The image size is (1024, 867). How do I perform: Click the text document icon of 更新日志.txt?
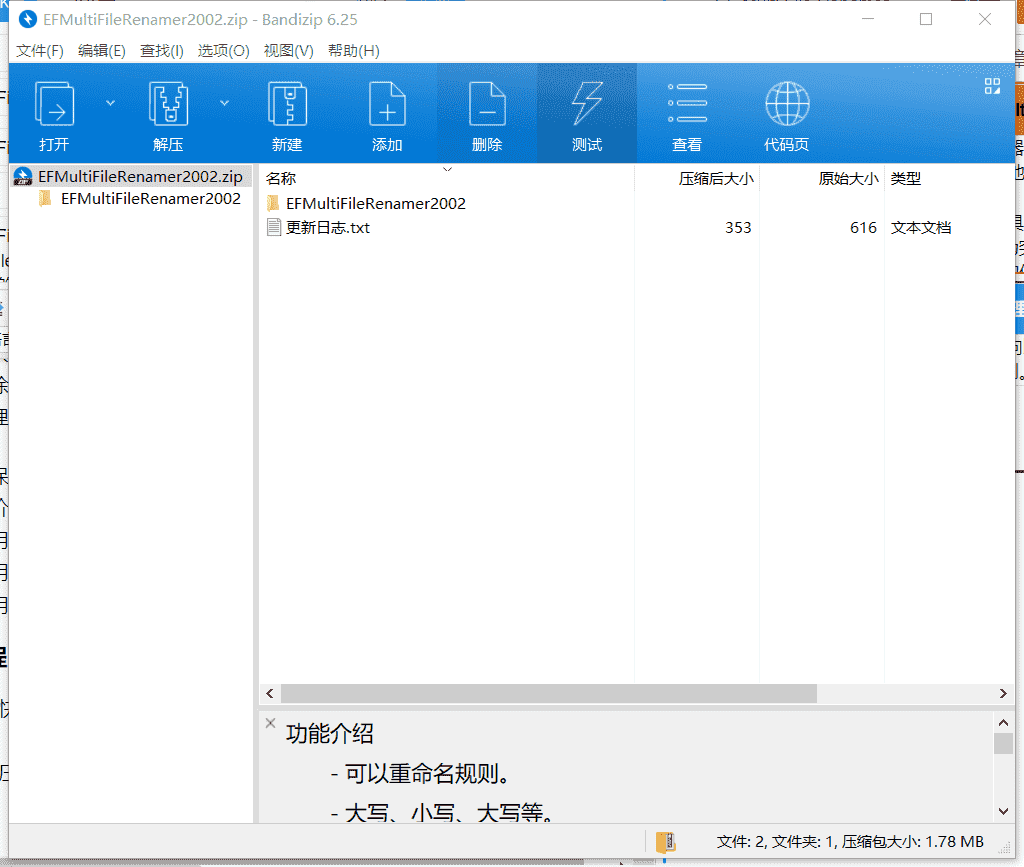click(274, 228)
